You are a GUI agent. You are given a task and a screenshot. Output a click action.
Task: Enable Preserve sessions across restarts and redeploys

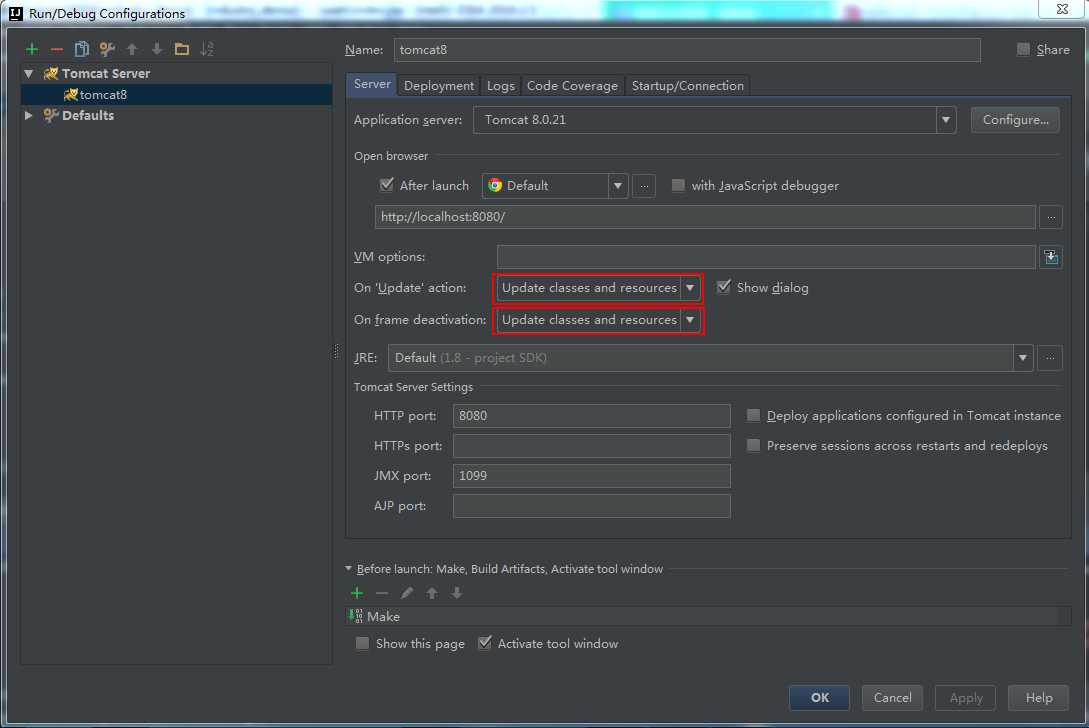tap(754, 445)
